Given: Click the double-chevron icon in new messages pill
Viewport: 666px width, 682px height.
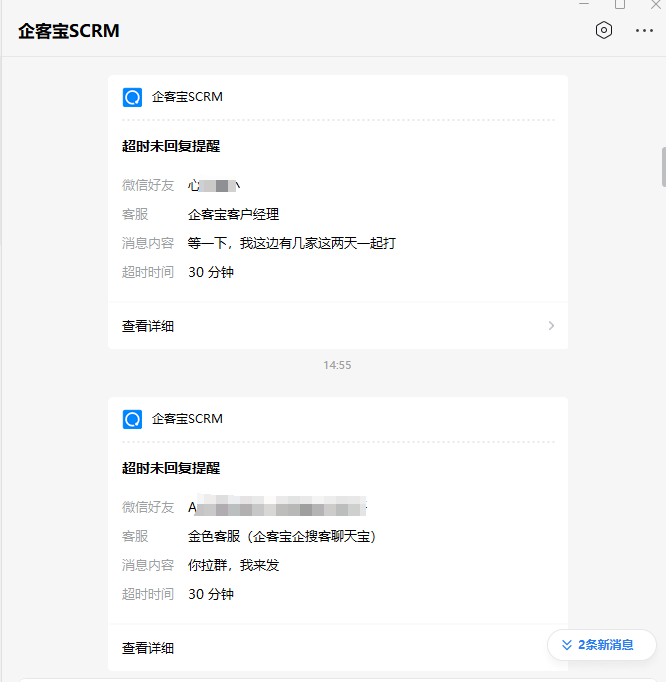Looking at the screenshot, I should tap(566, 645).
